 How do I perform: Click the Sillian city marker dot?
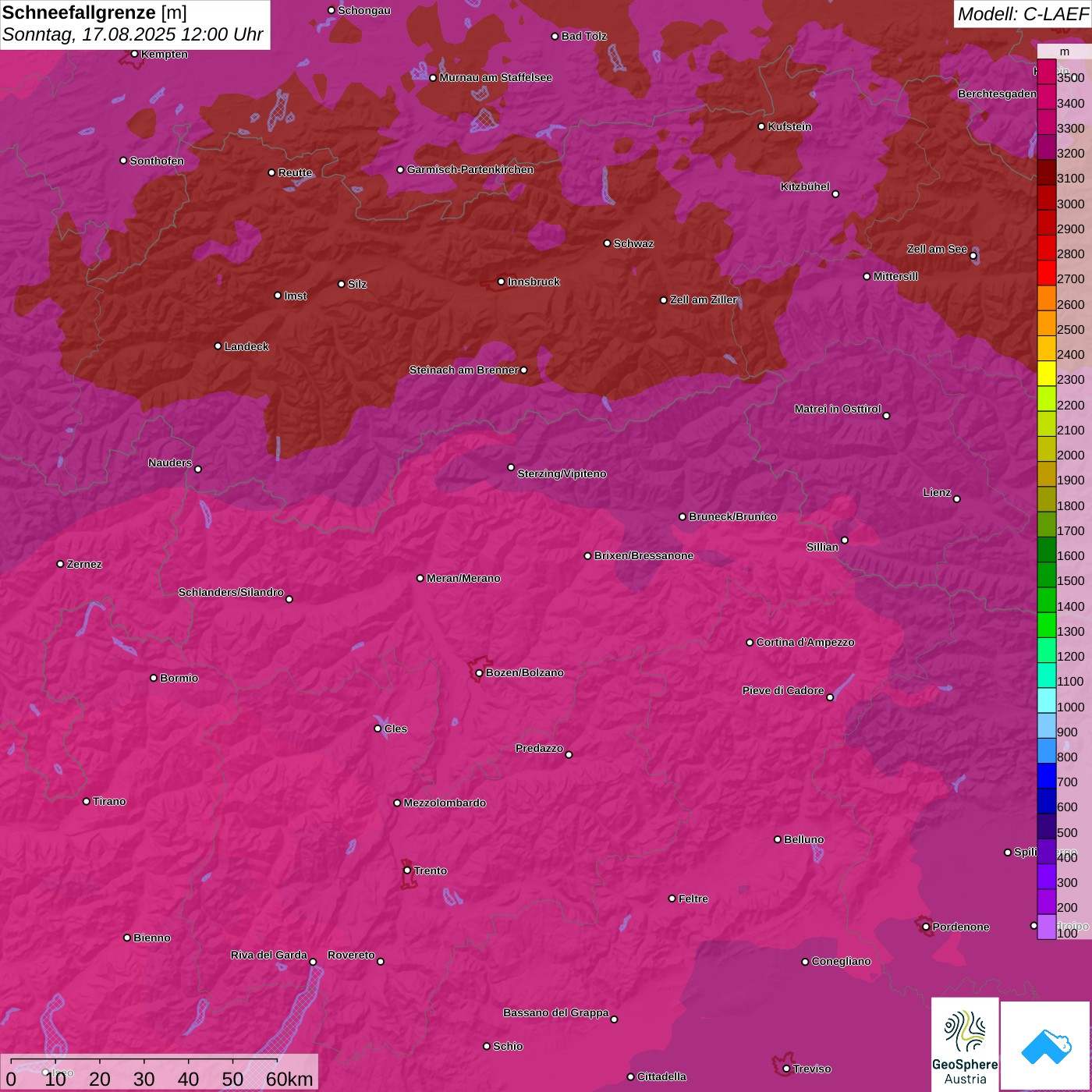coord(845,540)
